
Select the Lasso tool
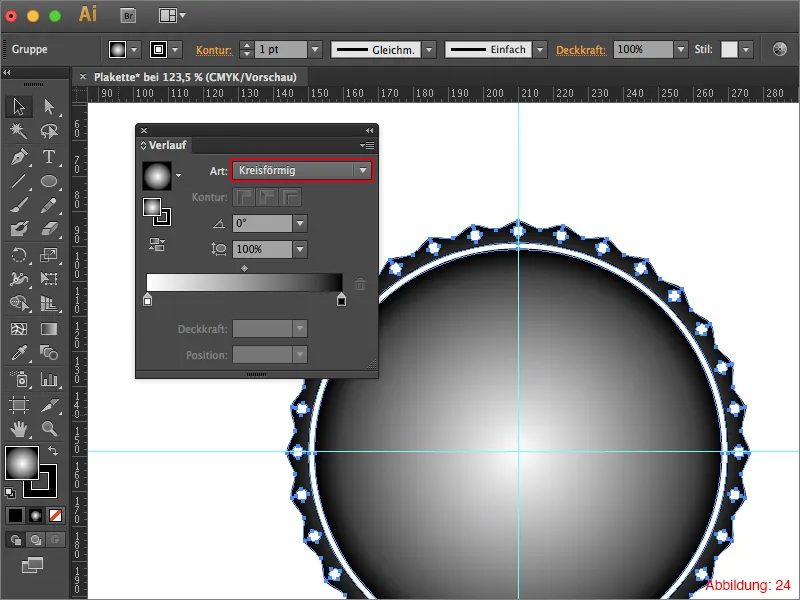tap(49, 131)
